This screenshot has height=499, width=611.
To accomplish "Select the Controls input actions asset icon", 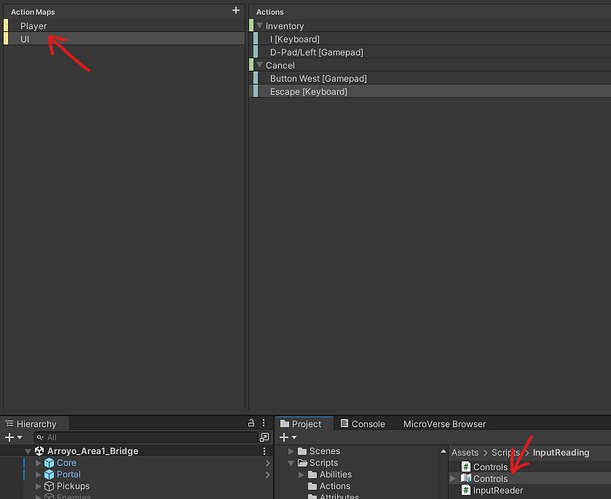I will [x=466, y=478].
